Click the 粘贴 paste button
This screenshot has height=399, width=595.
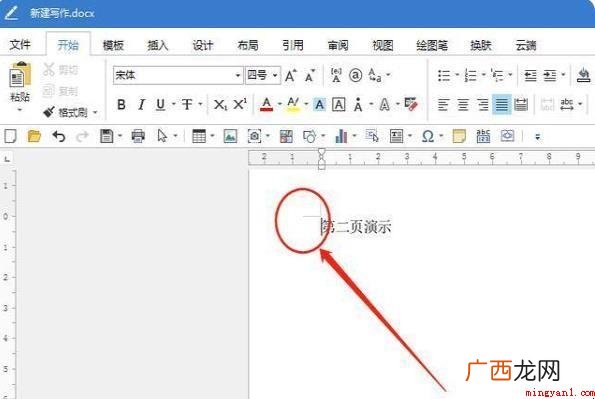[x=20, y=82]
